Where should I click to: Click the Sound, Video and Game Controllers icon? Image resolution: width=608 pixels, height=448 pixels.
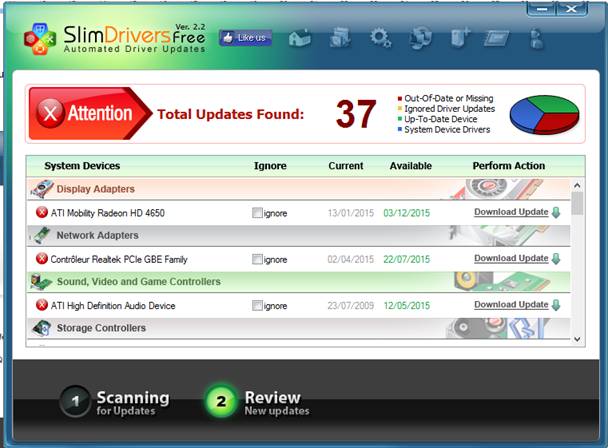tap(41, 282)
